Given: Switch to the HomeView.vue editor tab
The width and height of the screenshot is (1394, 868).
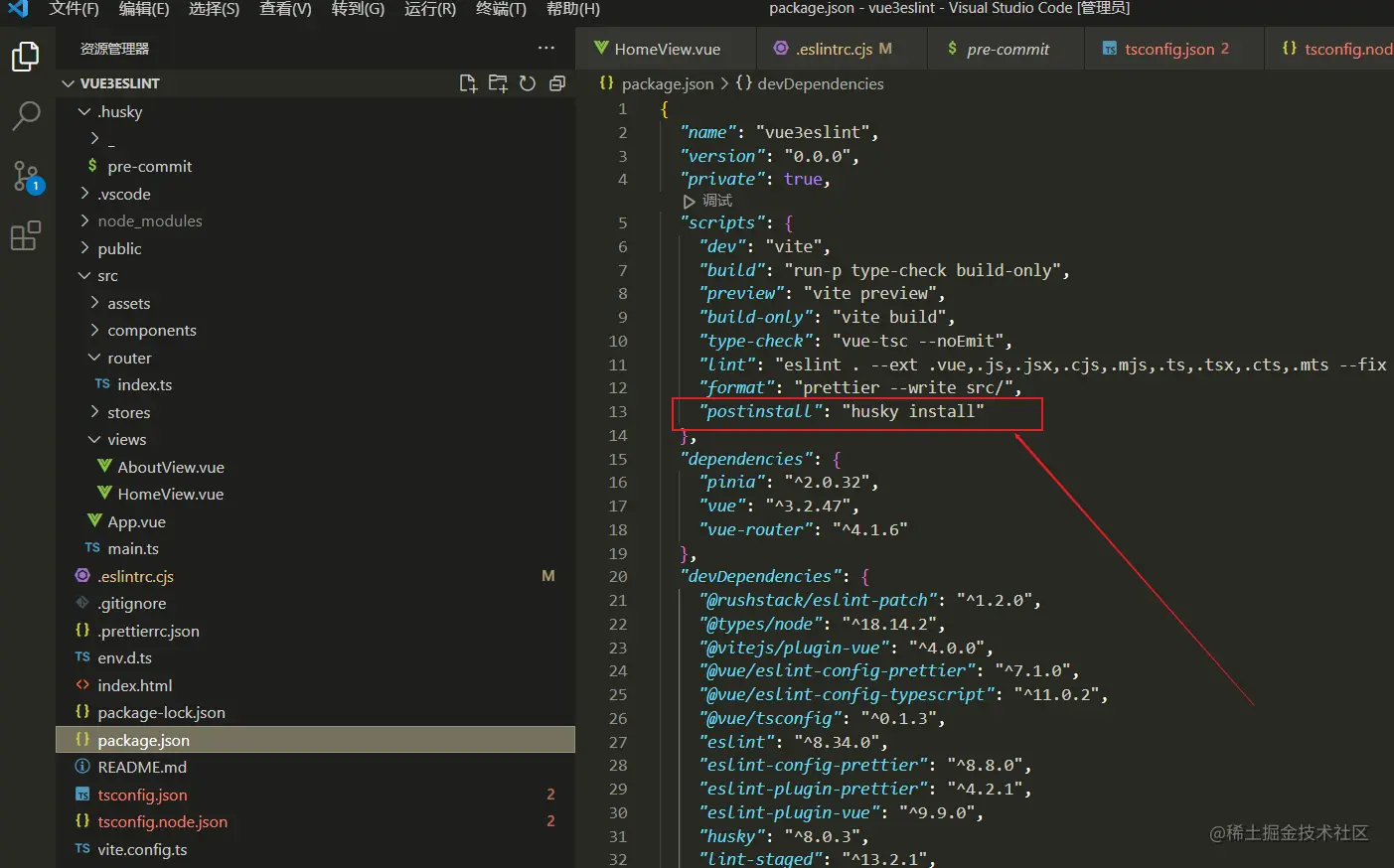Looking at the screenshot, I should (x=667, y=49).
